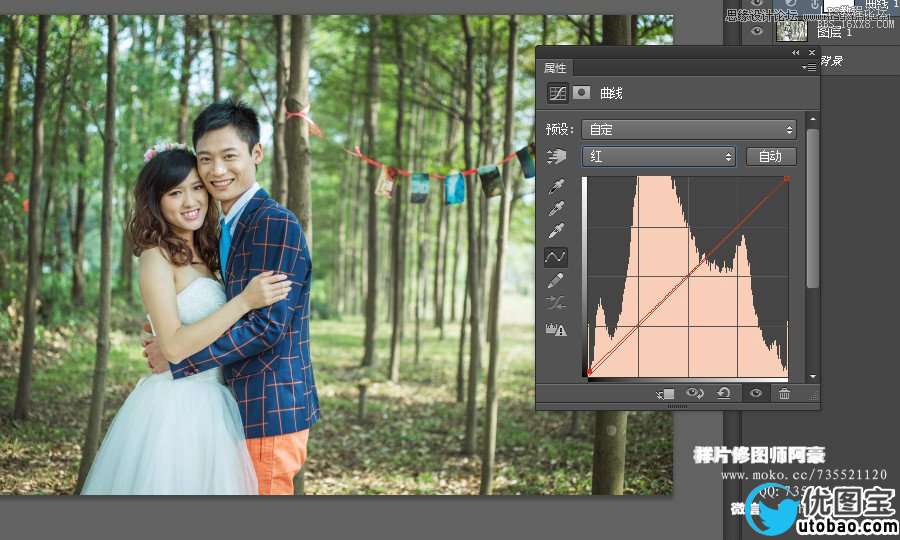900x540 pixels.
Task: Click the white point on the red curve
Action: tap(786, 179)
